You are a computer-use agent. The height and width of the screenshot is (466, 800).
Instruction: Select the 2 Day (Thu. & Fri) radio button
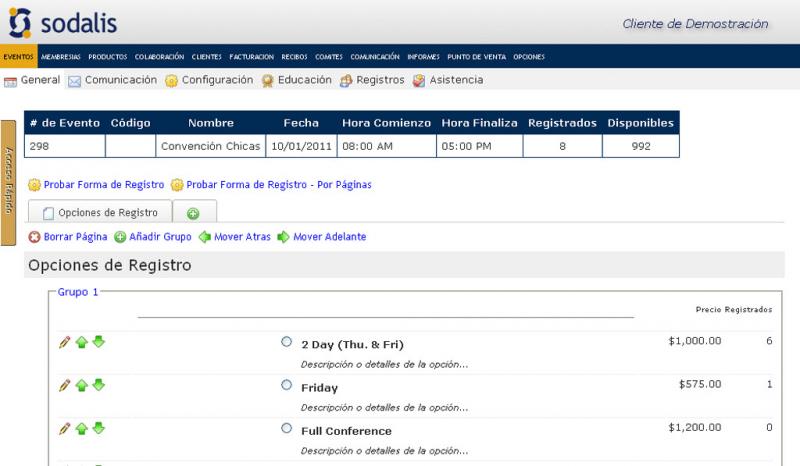tap(287, 342)
